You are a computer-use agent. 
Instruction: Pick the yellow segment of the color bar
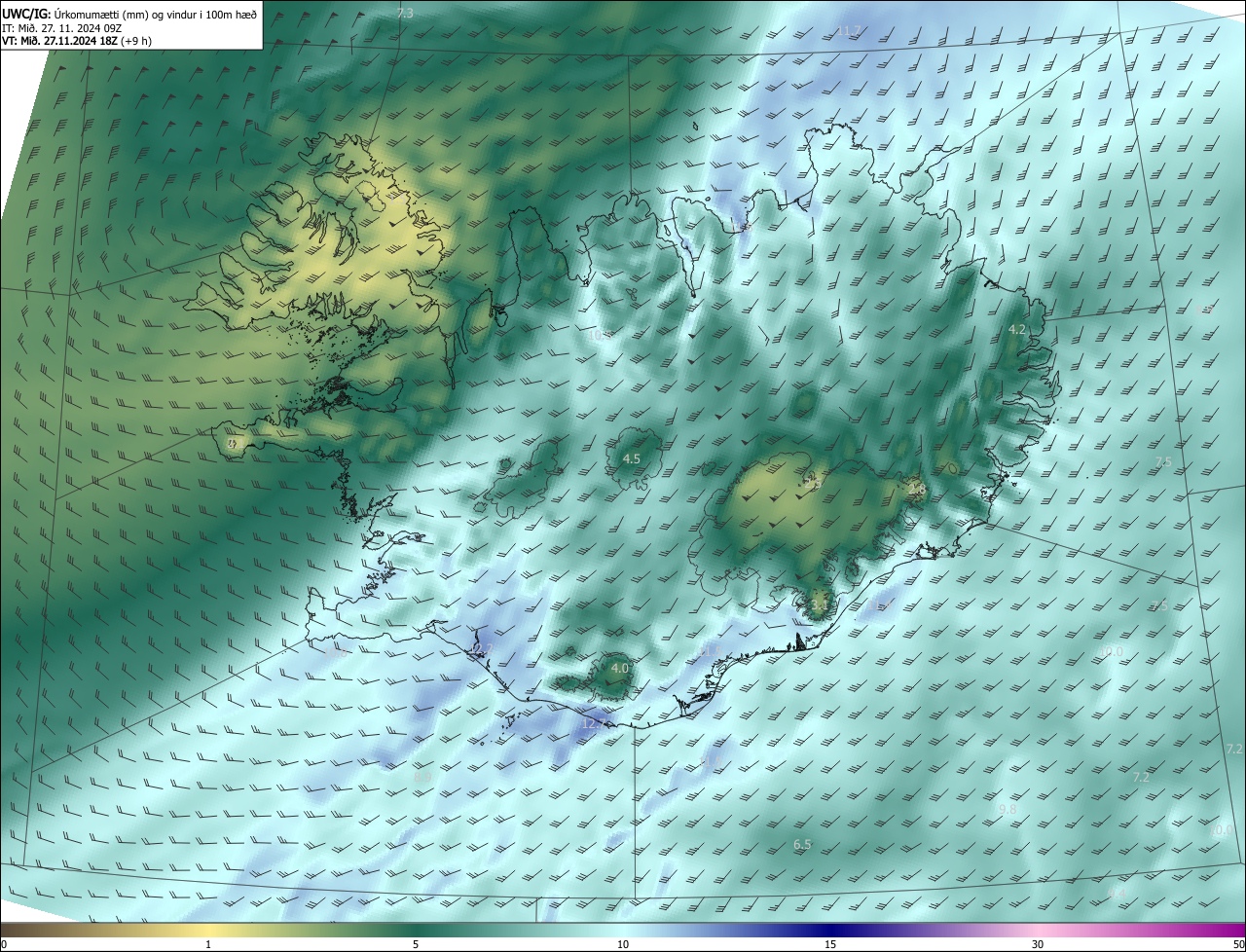[209, 930]
